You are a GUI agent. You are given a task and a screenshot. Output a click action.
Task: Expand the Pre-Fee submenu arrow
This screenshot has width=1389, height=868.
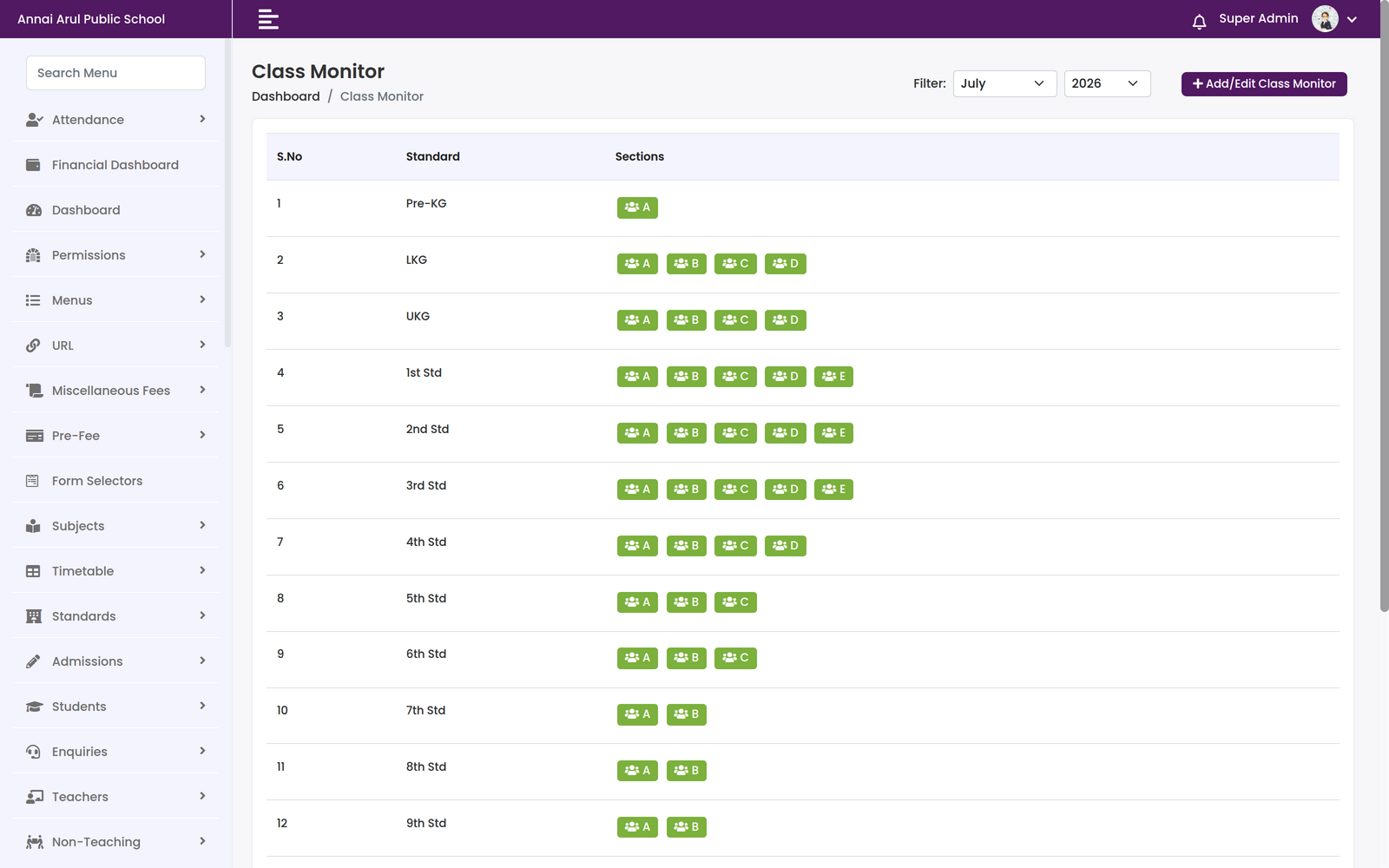click(x=202, y=435)
